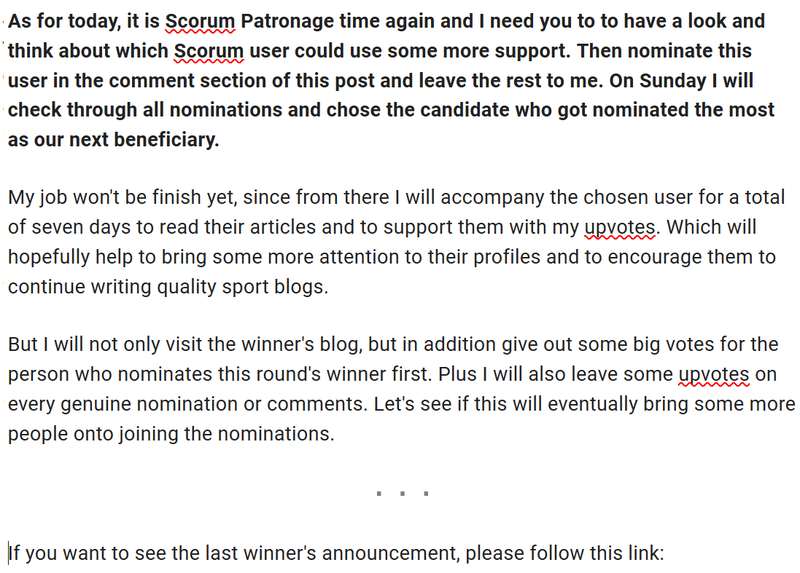Click the phrase 'seven days'
This screenshot has width=800, height=573.
point(79,228)
